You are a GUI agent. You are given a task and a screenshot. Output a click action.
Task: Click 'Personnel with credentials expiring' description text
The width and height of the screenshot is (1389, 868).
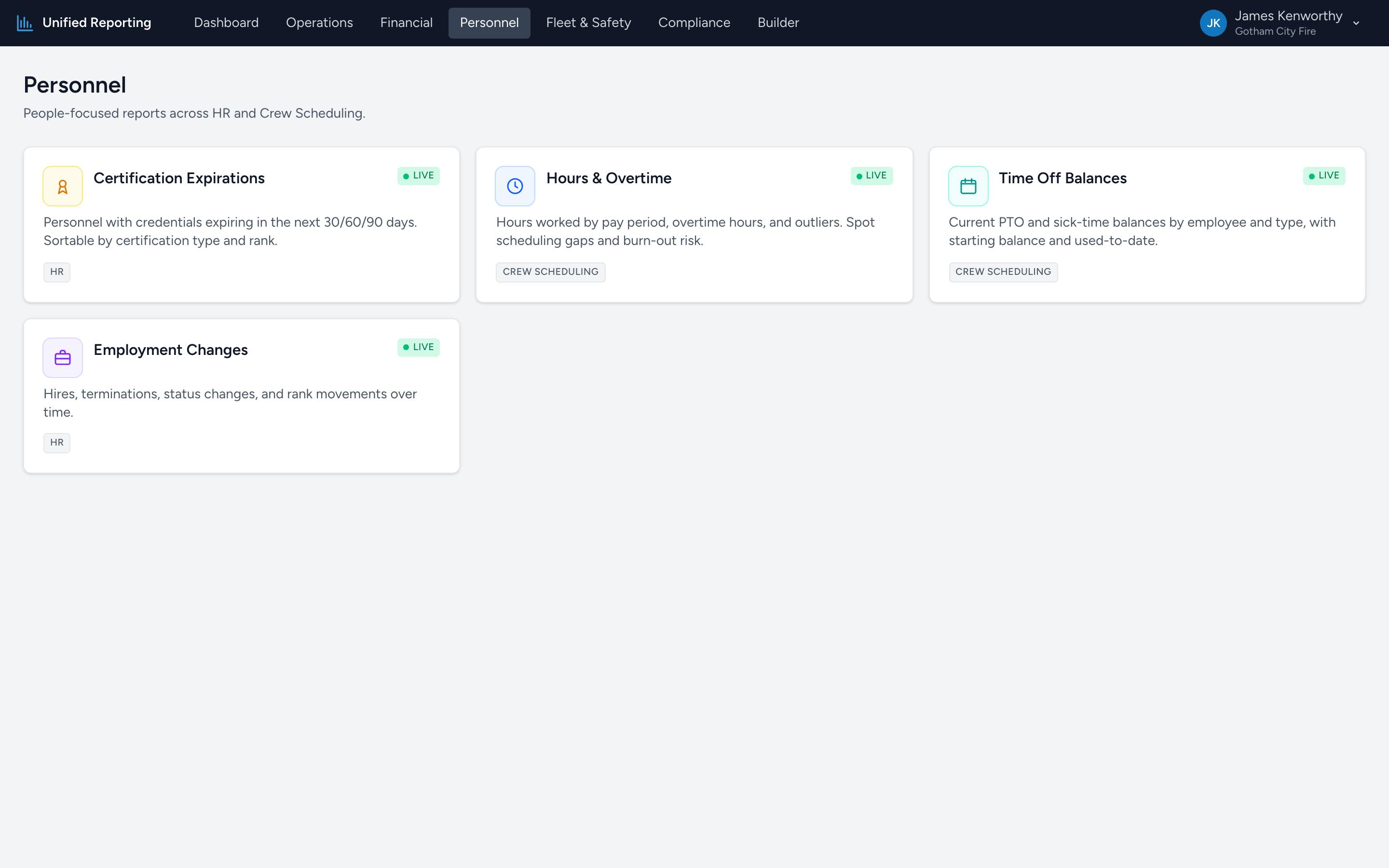pyautogui.click(x=230, y=231)
